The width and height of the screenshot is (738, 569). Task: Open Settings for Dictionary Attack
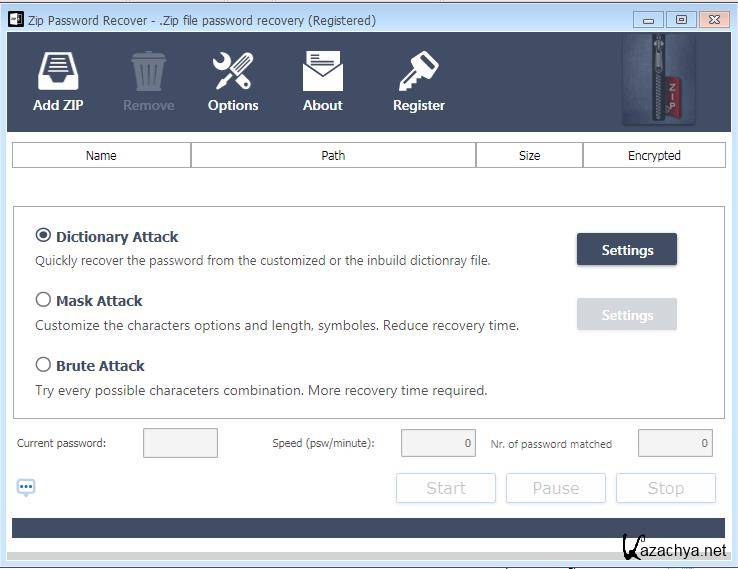point(627,250)
